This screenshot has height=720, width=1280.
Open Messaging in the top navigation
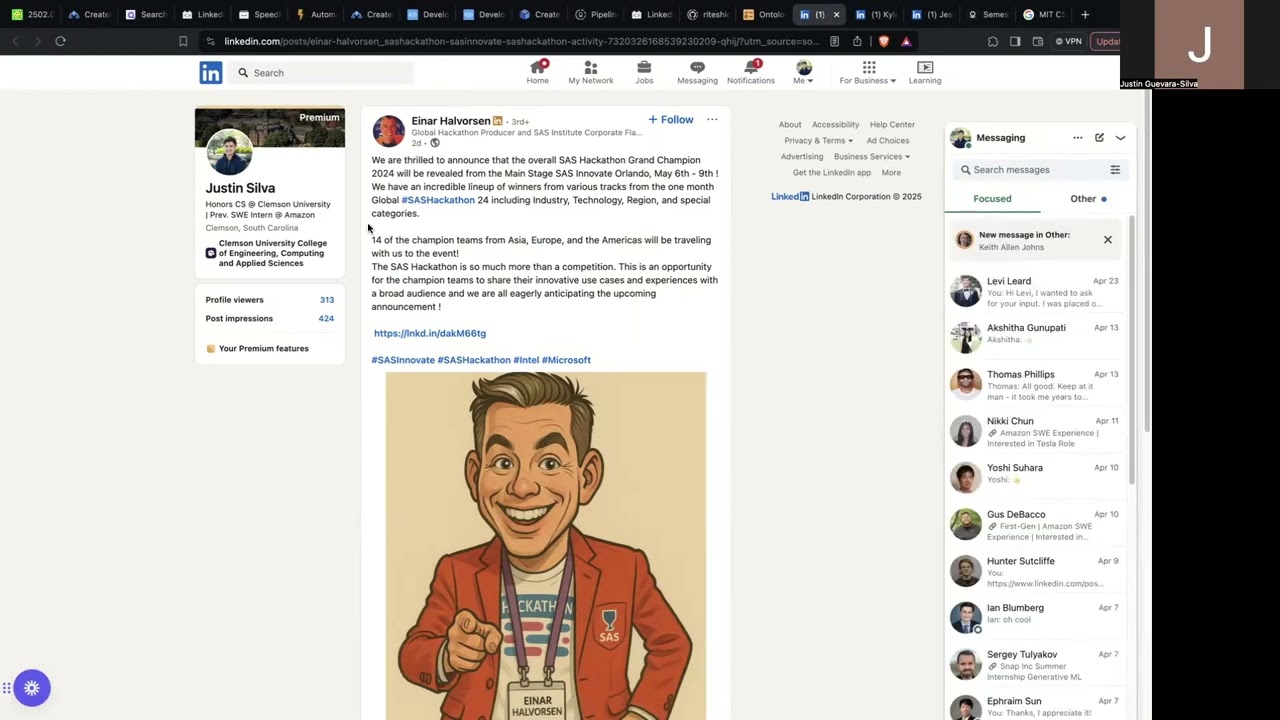pyautogui.click(x=697, y=72)
